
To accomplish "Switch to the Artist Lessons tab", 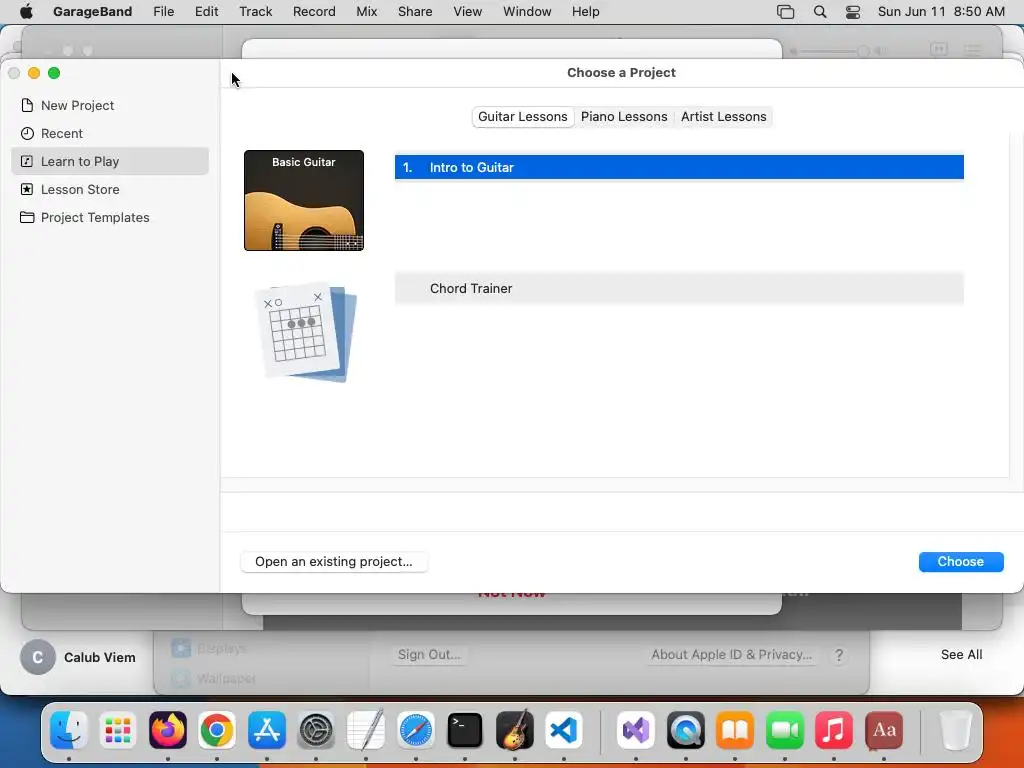I will pos(724,117).
